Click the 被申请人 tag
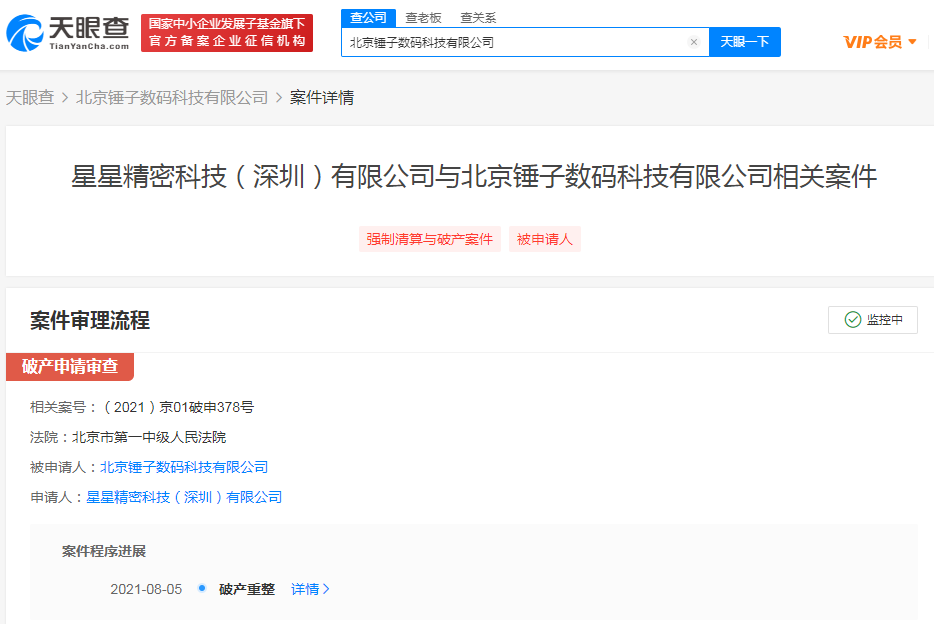 coord(544,239)
